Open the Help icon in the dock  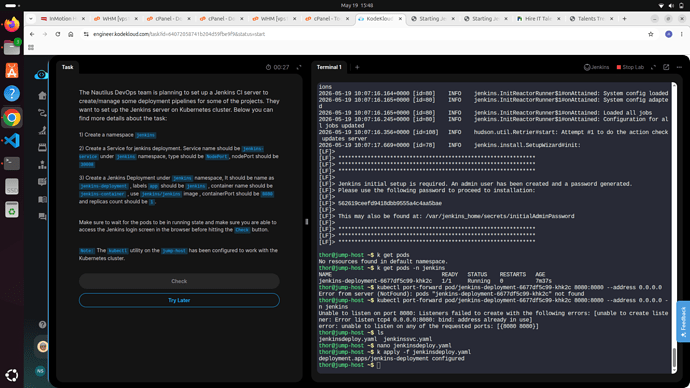click(12, 93)
